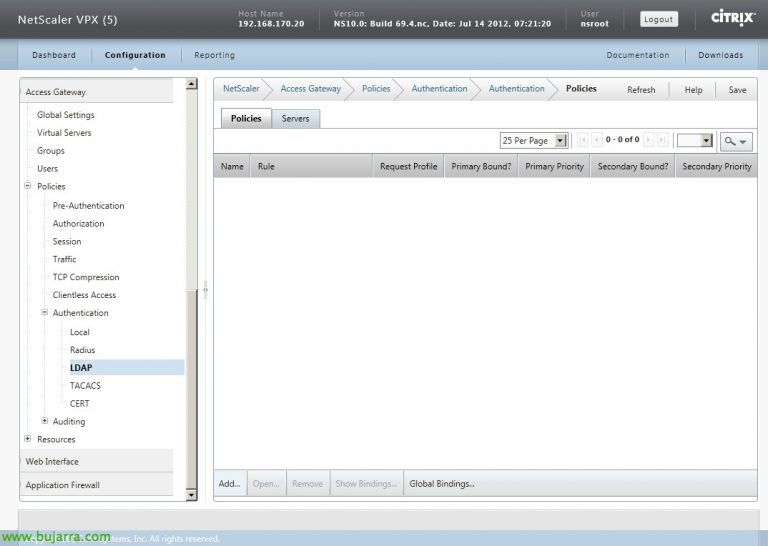
Task: Click the Access Gateway breadcrumb
Action: click(x=311, y=89)
